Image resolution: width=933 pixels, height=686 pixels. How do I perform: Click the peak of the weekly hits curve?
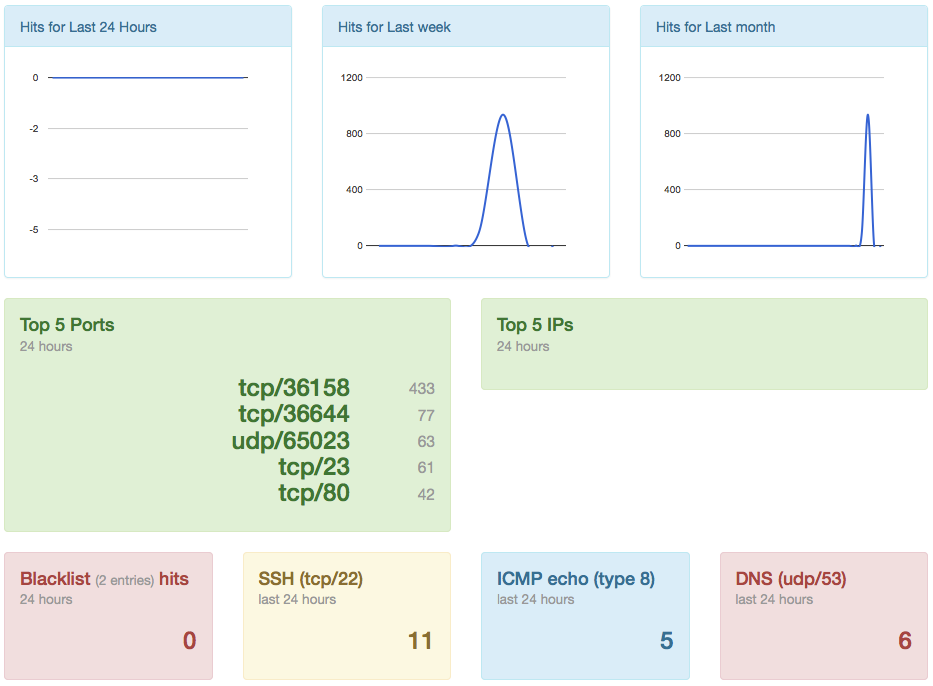point(503,115)
